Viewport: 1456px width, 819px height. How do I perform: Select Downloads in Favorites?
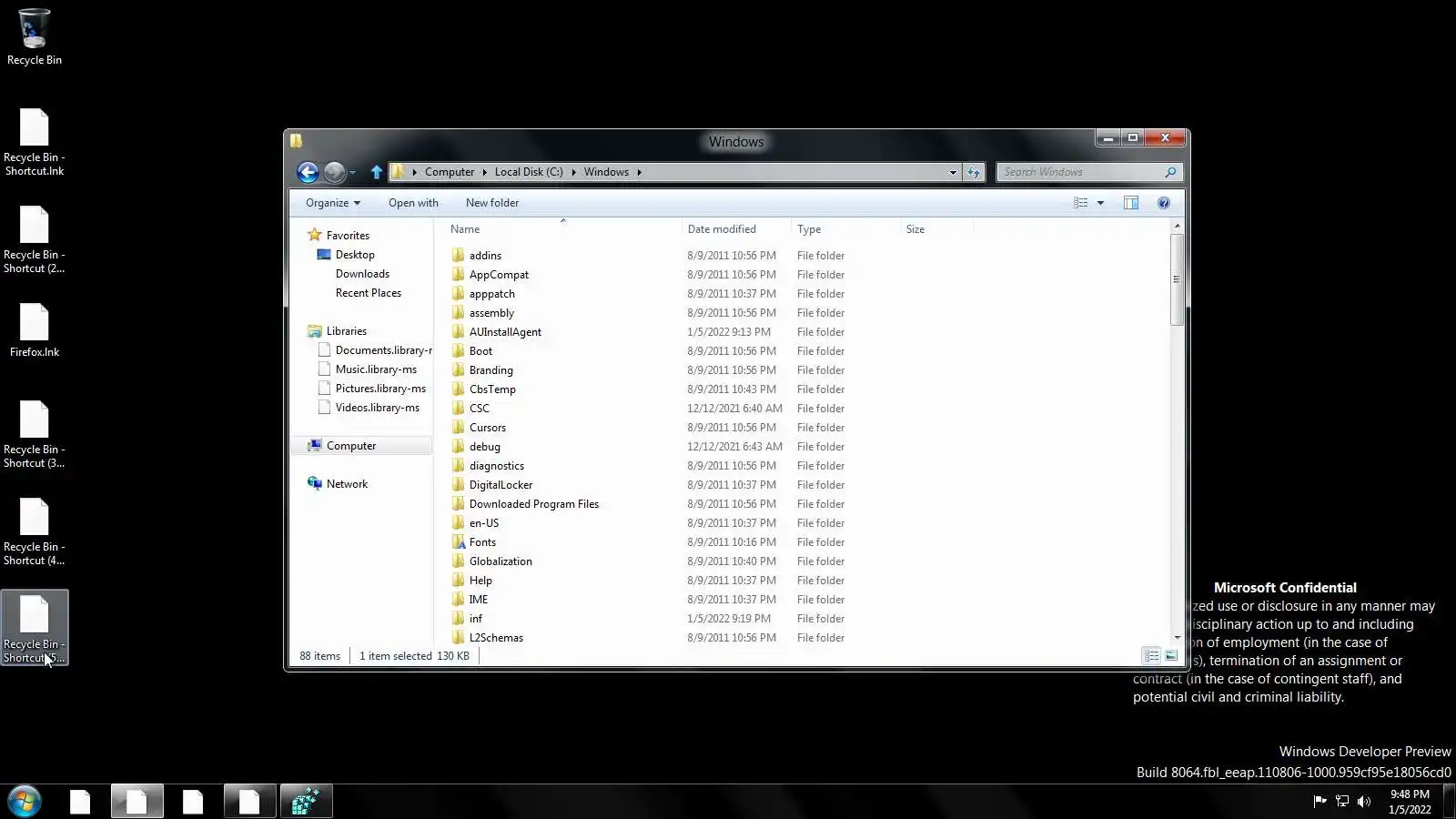[x=362, y=274]
